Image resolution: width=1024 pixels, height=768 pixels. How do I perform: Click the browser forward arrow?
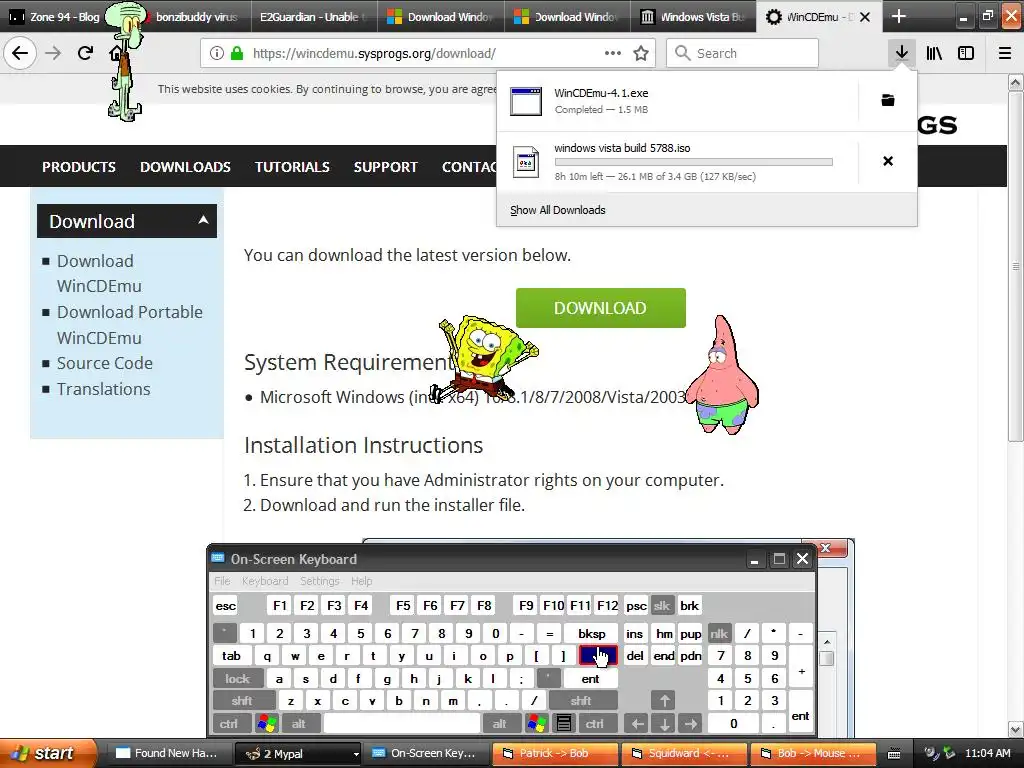click(53, 53)
